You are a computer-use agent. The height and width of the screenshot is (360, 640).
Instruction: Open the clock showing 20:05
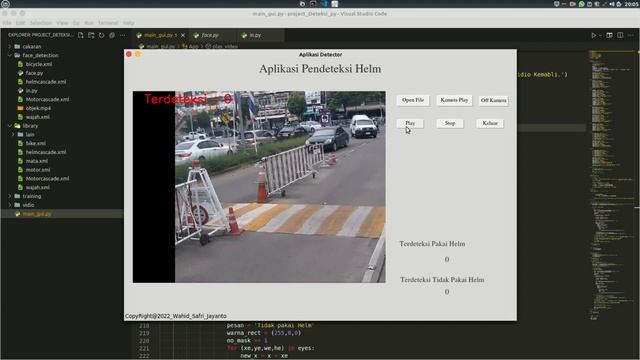(x=631, y=4)
